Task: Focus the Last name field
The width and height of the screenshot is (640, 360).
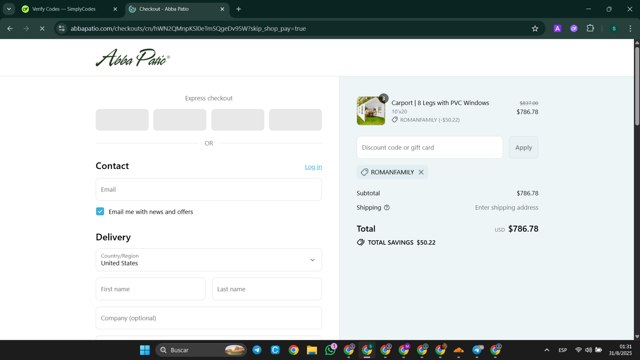Action: pos(267,289)
